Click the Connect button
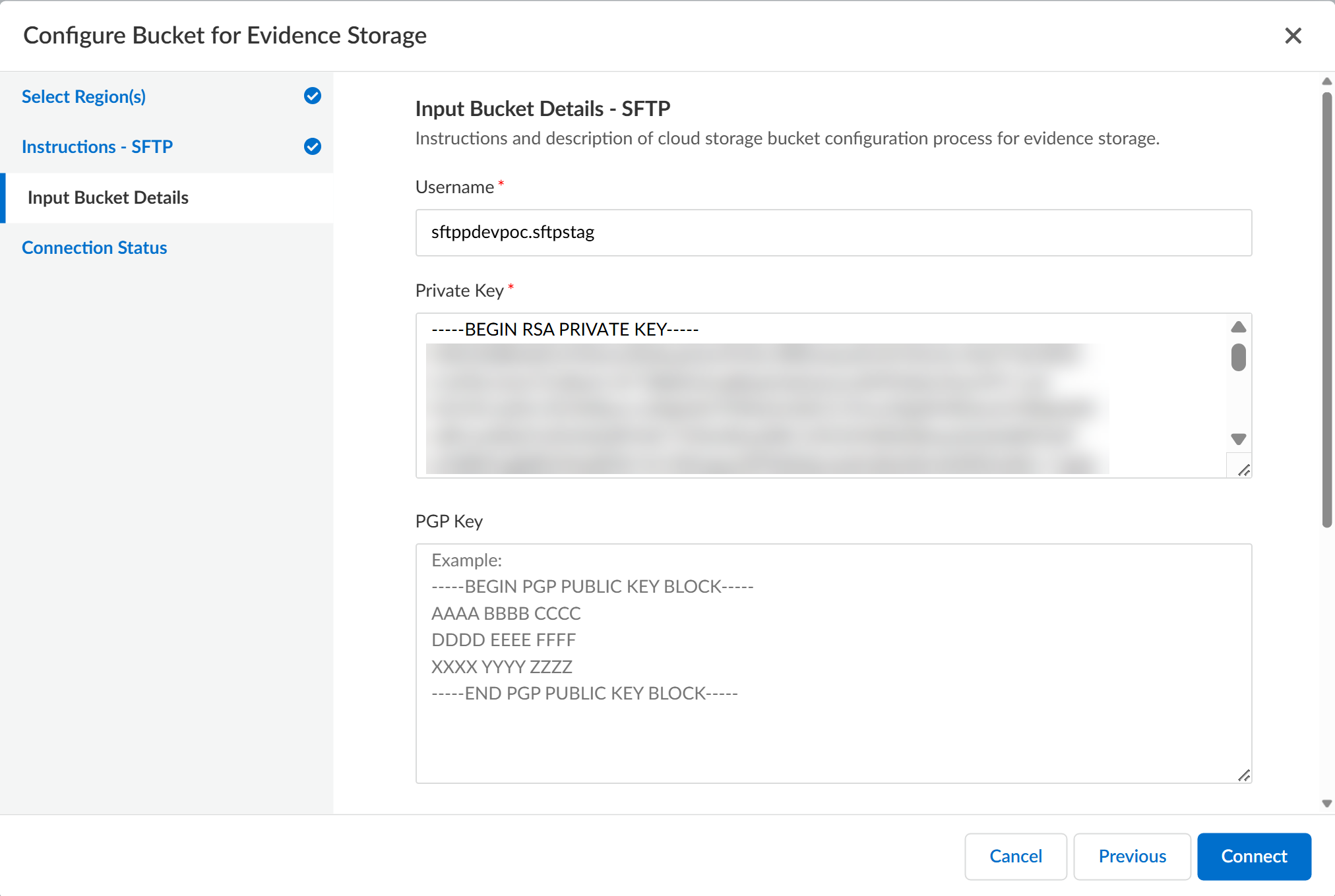 (1254, 856)
